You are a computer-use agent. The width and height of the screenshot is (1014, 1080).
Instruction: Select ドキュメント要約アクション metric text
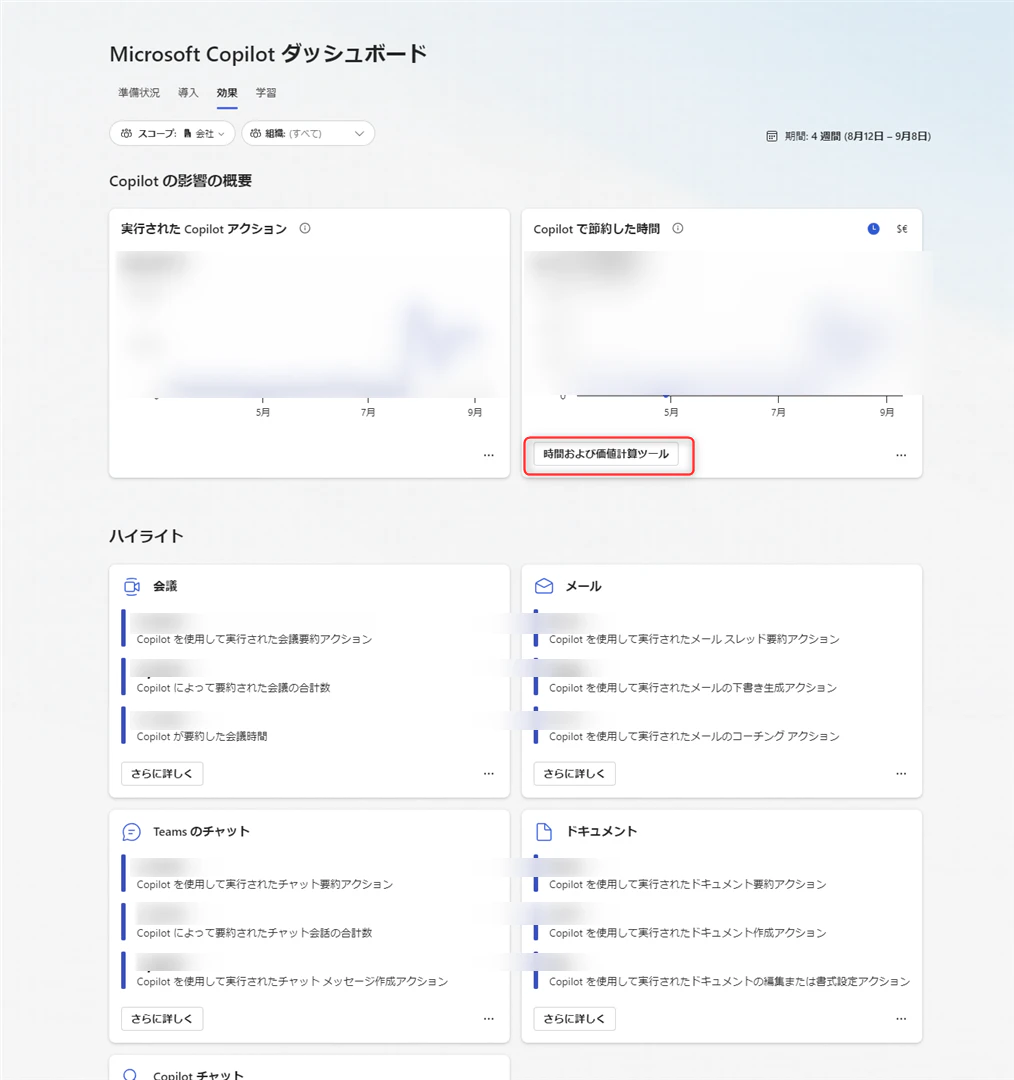[x=687, y=884]
